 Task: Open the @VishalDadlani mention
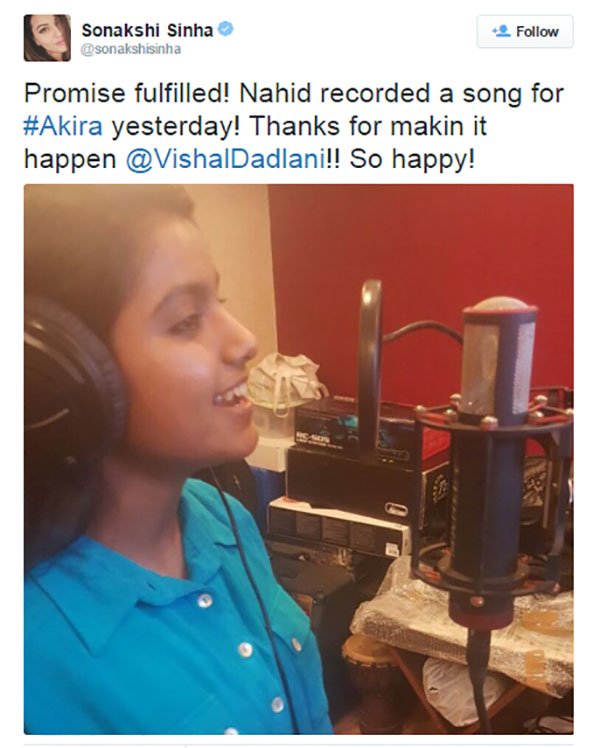226,159
